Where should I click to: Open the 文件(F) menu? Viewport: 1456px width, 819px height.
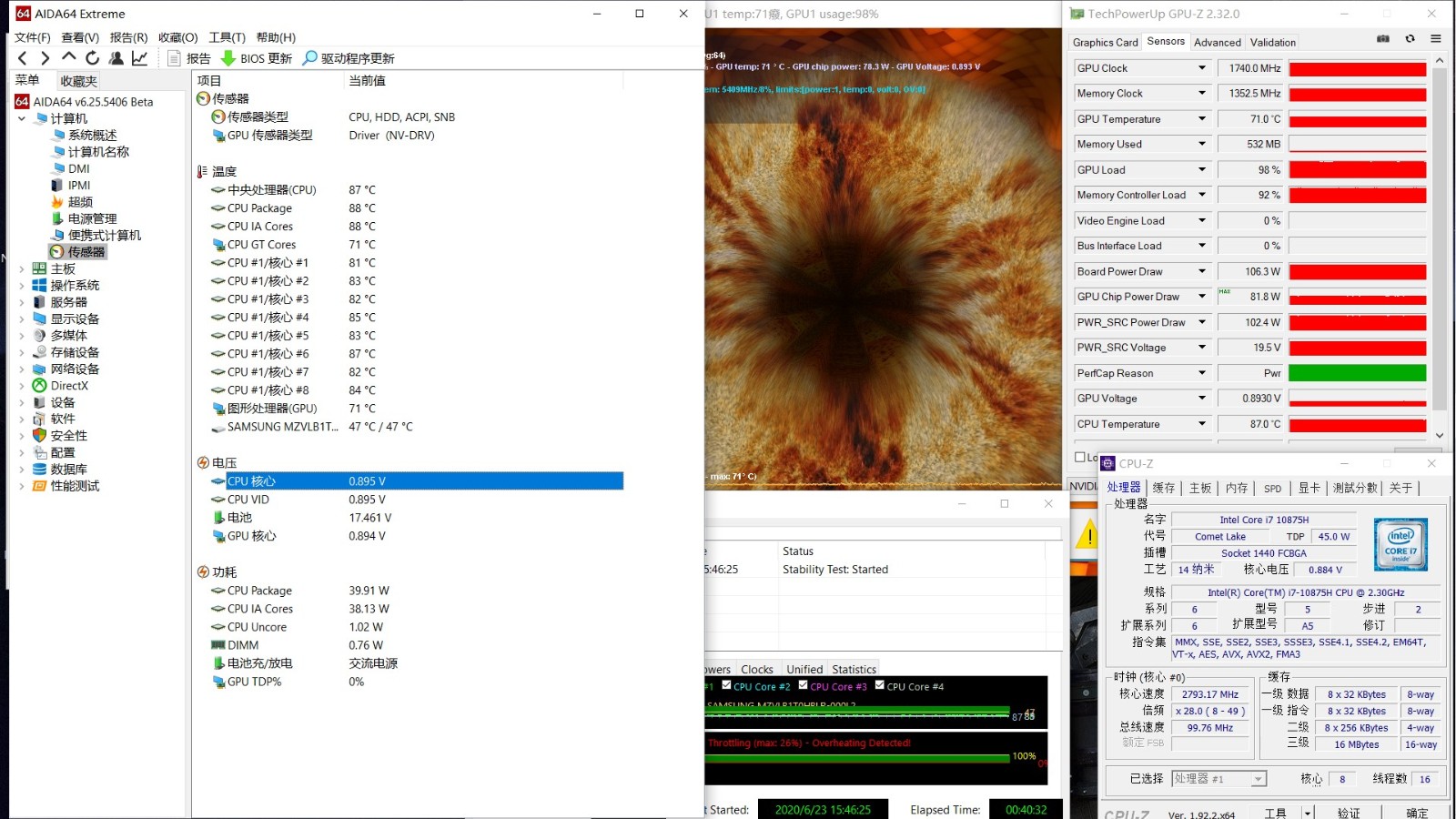(33, 37)
